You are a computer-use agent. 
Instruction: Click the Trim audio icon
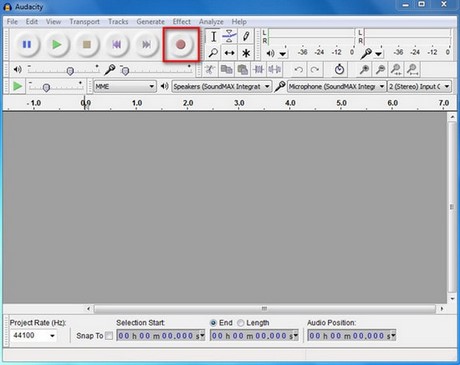tap(259, 70)
